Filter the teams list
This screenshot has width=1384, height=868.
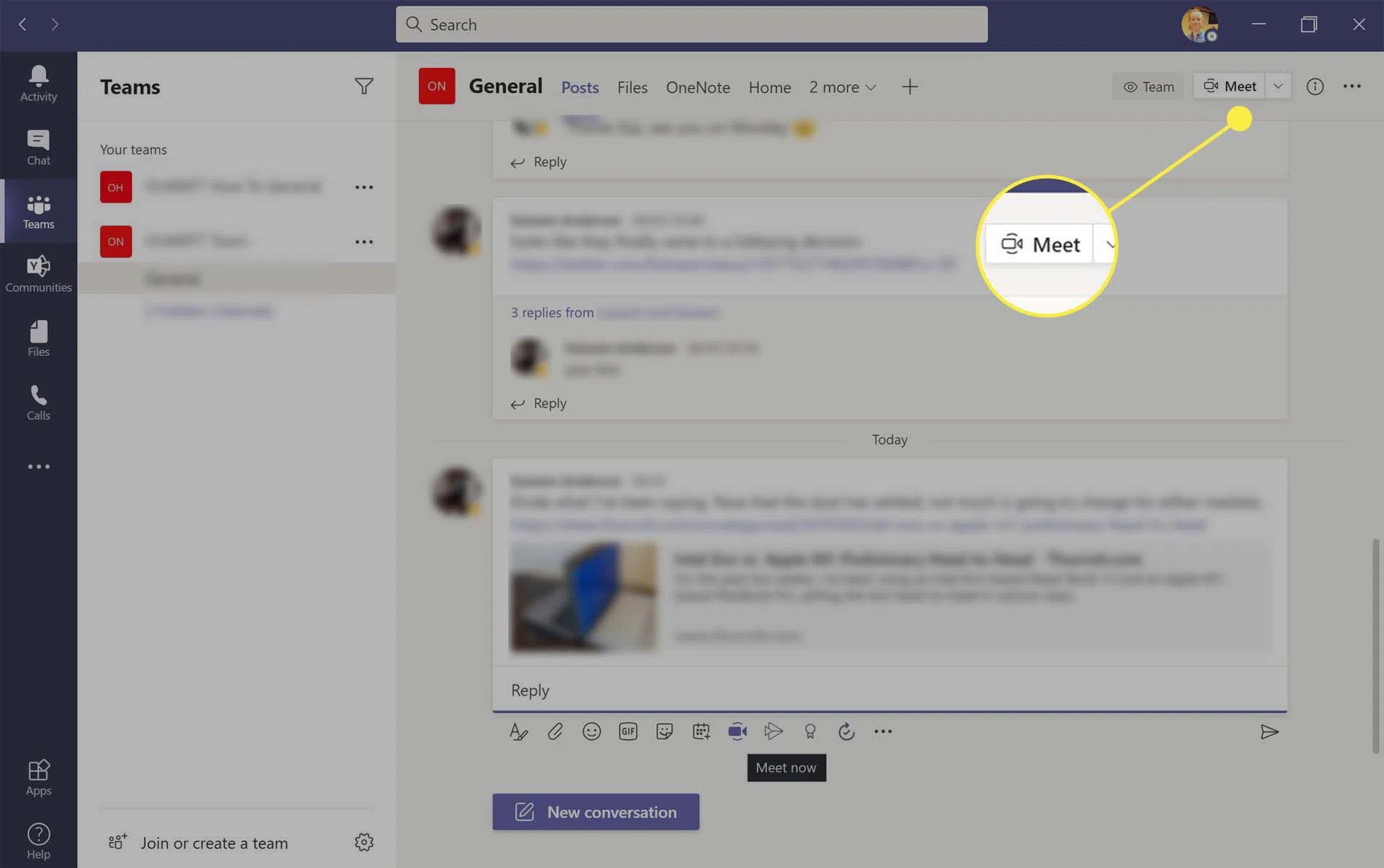click(x=363, y=87)
